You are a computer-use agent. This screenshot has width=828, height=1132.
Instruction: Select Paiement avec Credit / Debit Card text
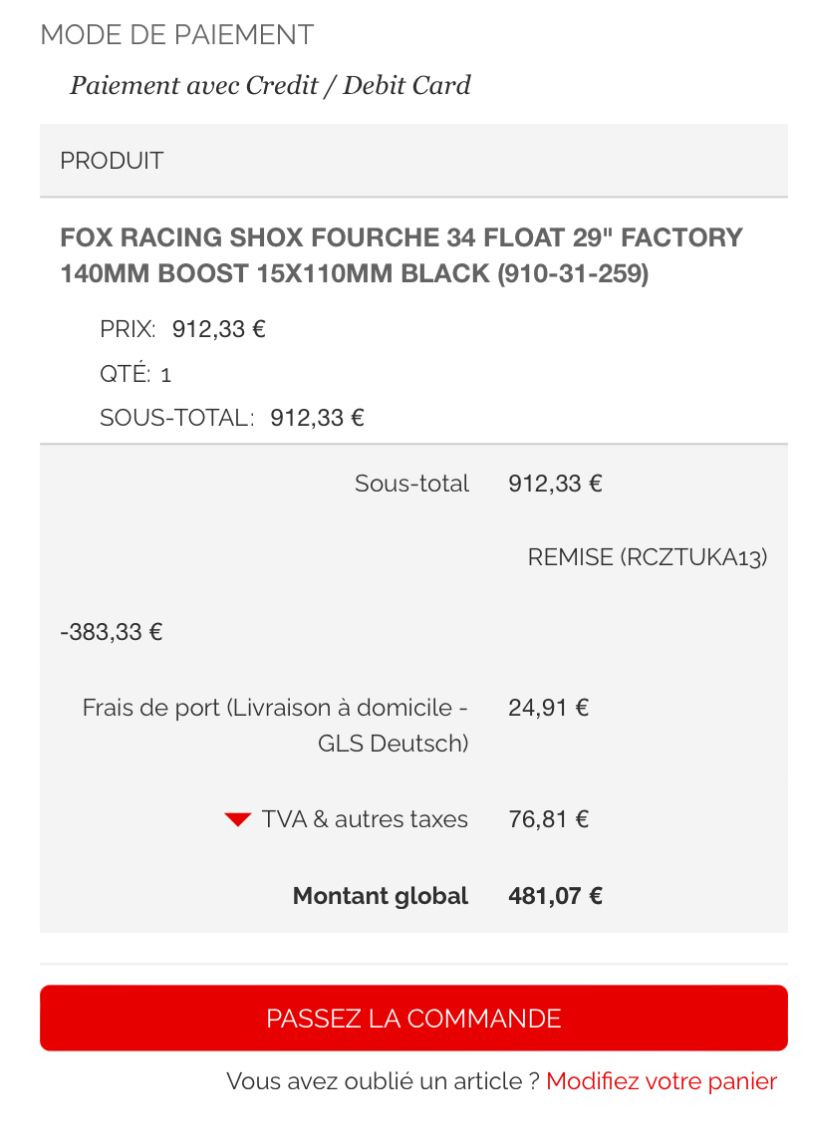pyautogui.click(x=270, y=85)
